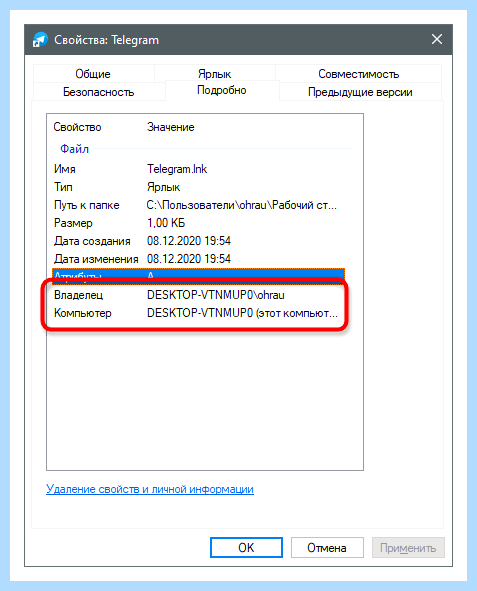Click the DESKTOP-VTNMUP0\ohrau owner value
Viewport: 477px width, 591px height.
(216, 295)
